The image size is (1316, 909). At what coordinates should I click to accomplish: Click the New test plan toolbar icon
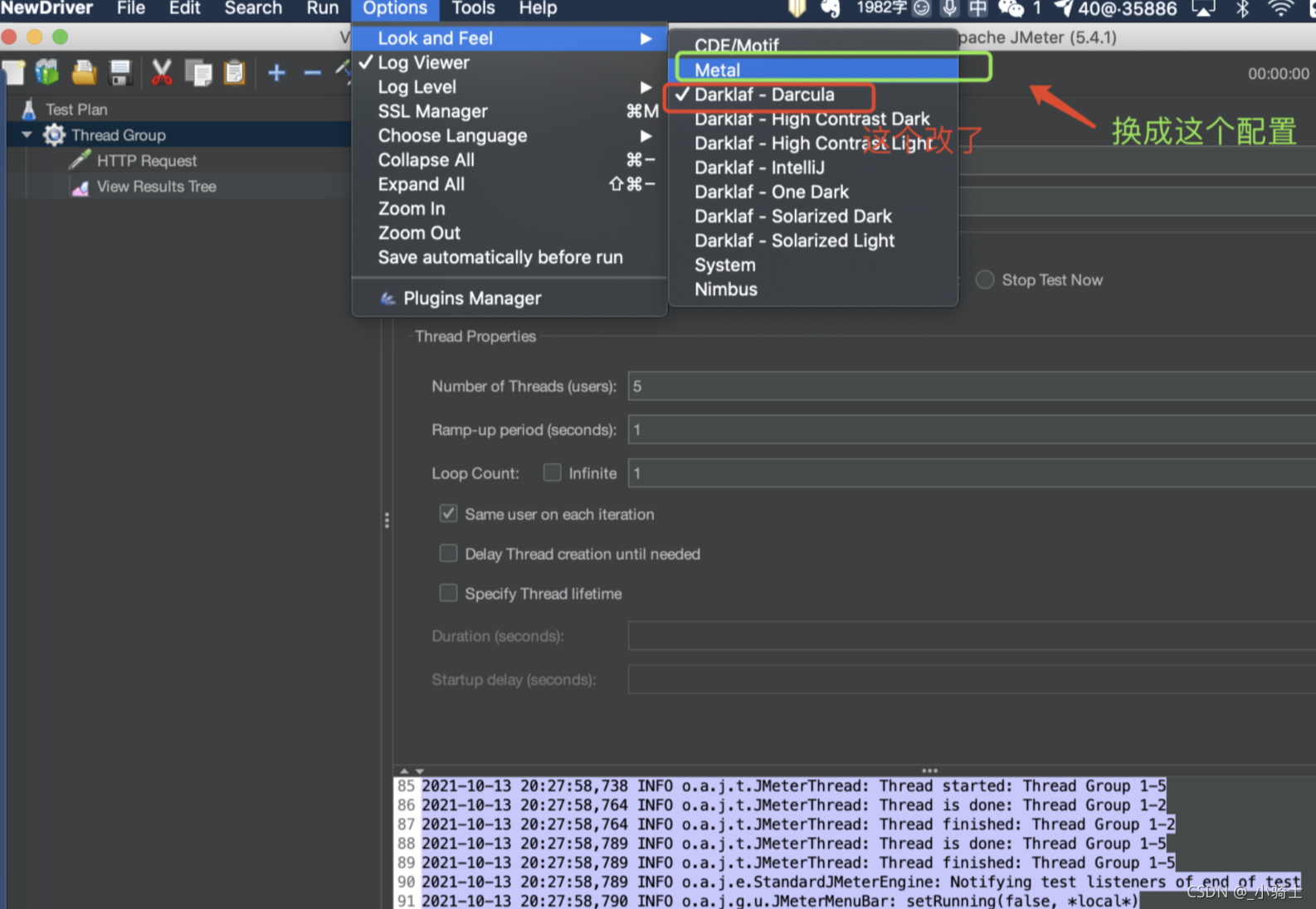tap(14, 73)
